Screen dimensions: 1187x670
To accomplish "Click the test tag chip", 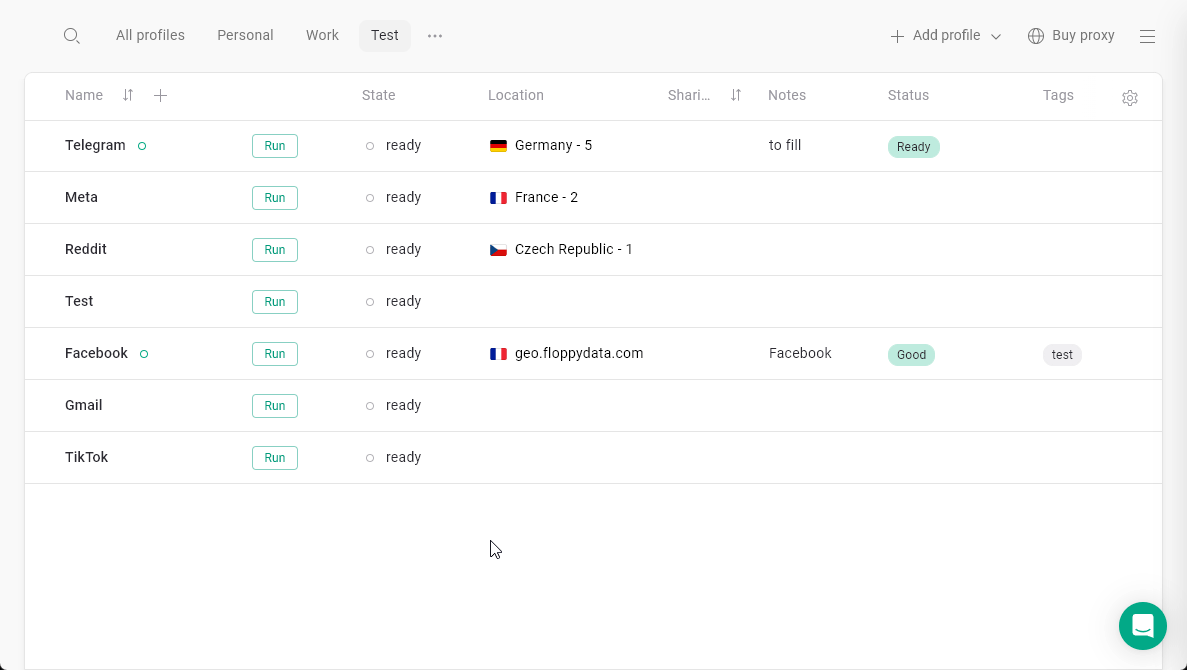I will [x=1062, y=354].
